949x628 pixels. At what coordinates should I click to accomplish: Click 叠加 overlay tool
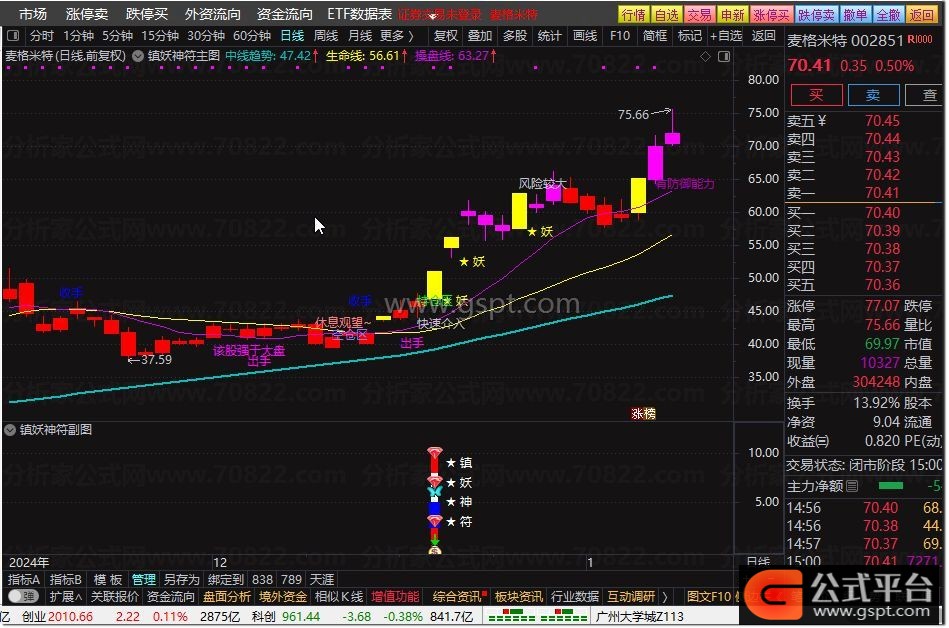[x=480, y=36]
